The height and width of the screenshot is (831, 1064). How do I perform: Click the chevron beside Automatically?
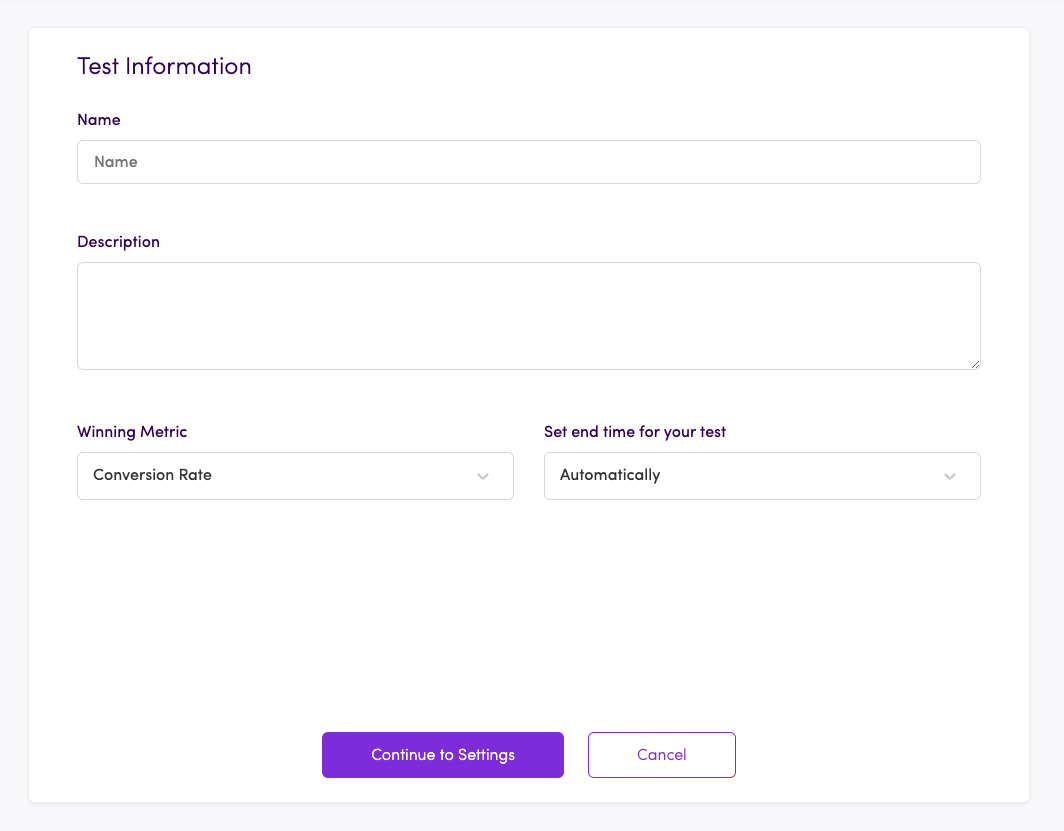pyautogui.click(x=950, y=476)
